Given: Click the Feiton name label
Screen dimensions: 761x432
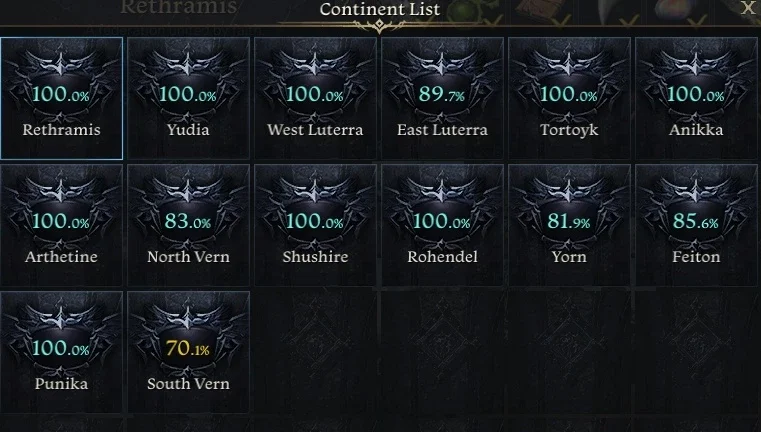Looking at the screenshot, I should click(x=696, y=257).
